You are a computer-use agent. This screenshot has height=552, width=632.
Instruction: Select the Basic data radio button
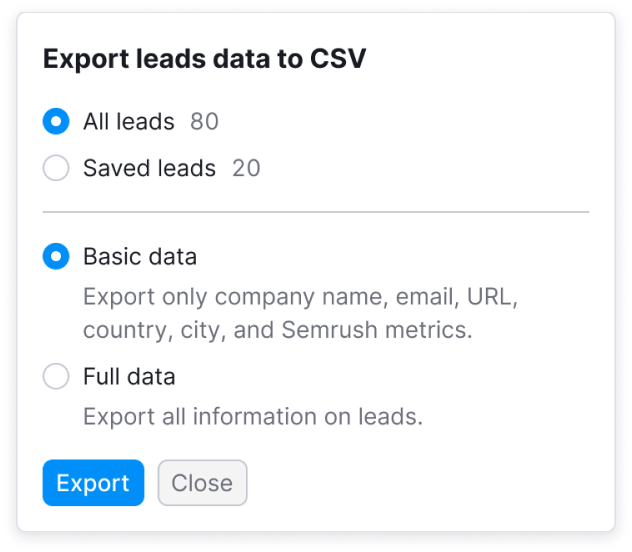pos(56,256)
